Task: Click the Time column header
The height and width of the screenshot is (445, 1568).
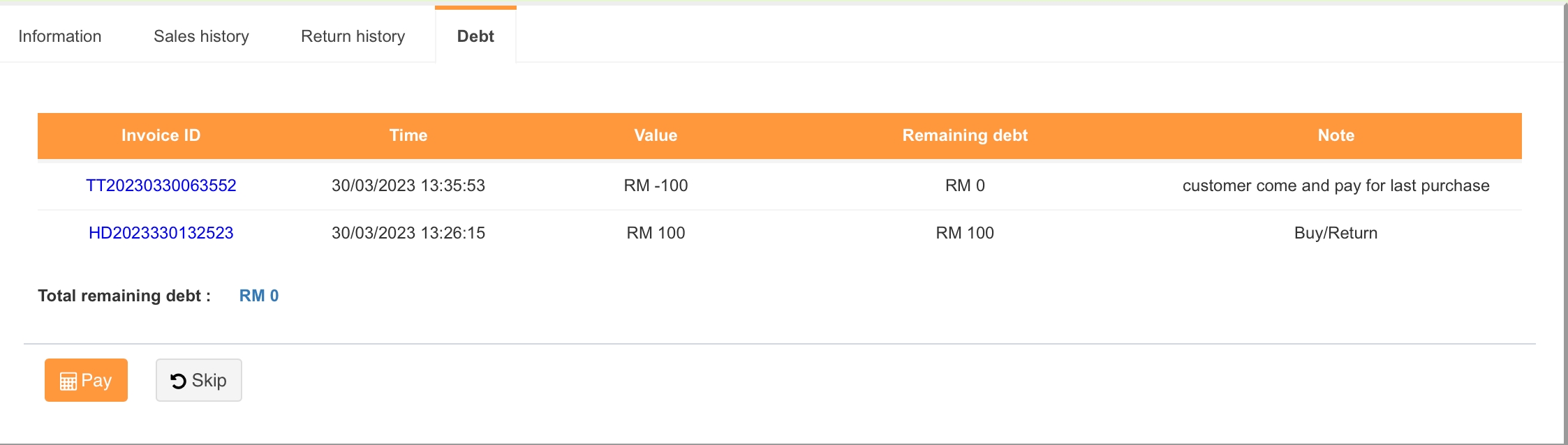Action: pyautogui.click(x=408, y=135)
